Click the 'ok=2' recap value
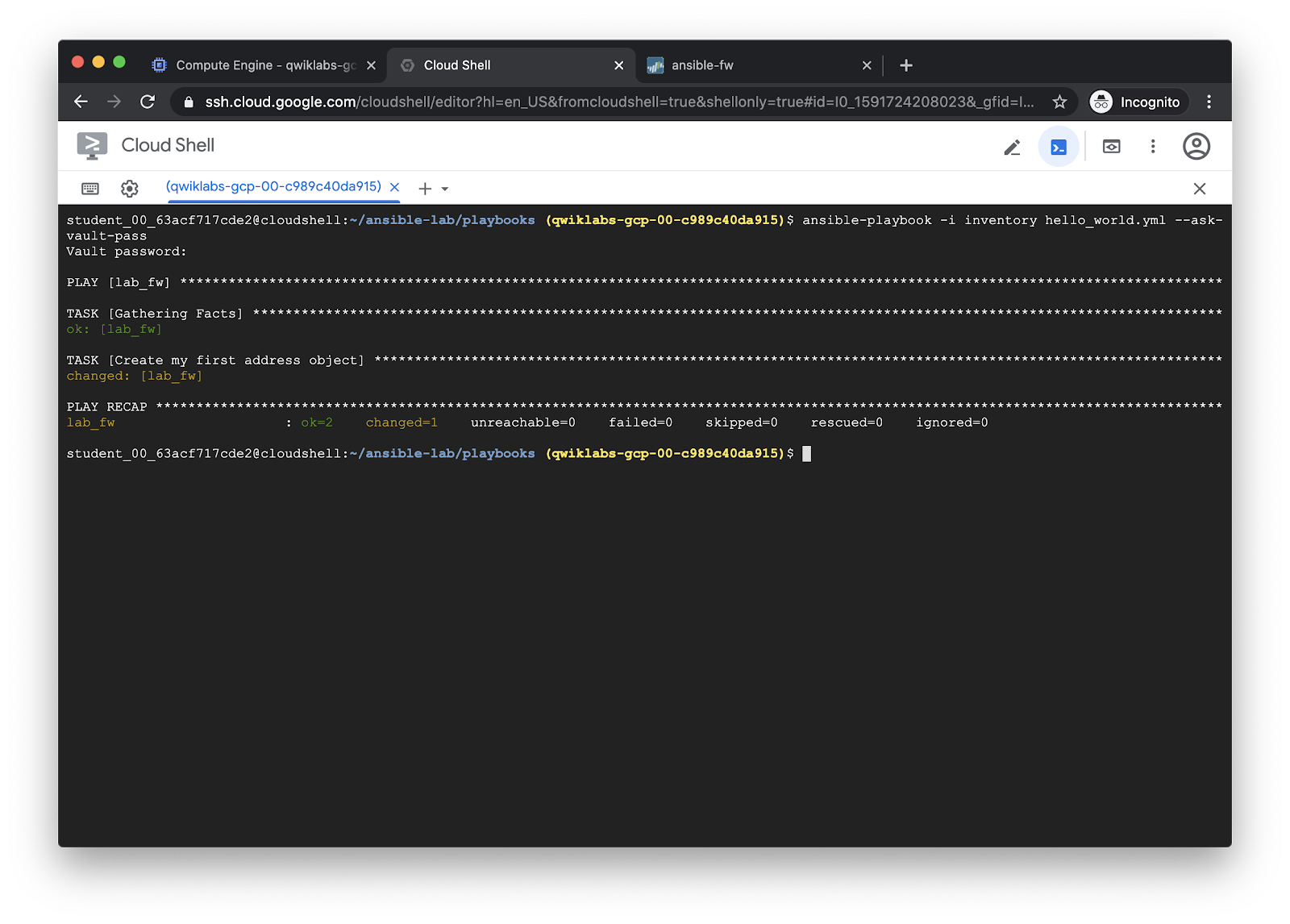 pyautogui.click(x=317, y=422)
